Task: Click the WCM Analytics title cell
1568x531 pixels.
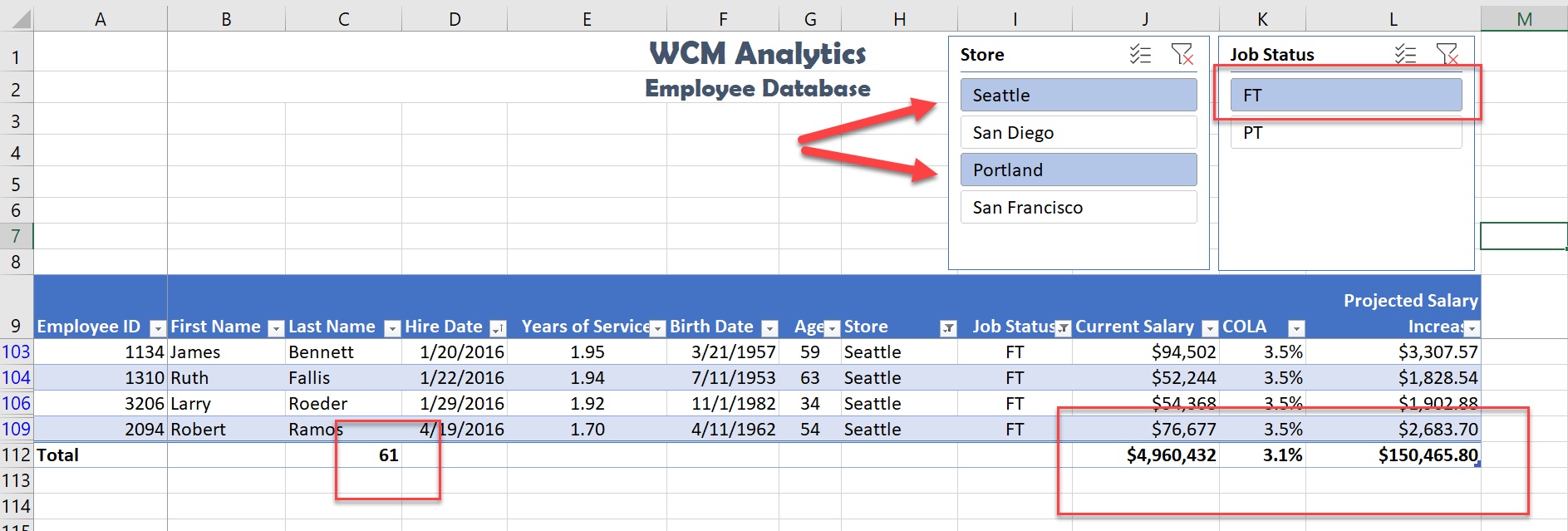Action: [x=757, y=53]
